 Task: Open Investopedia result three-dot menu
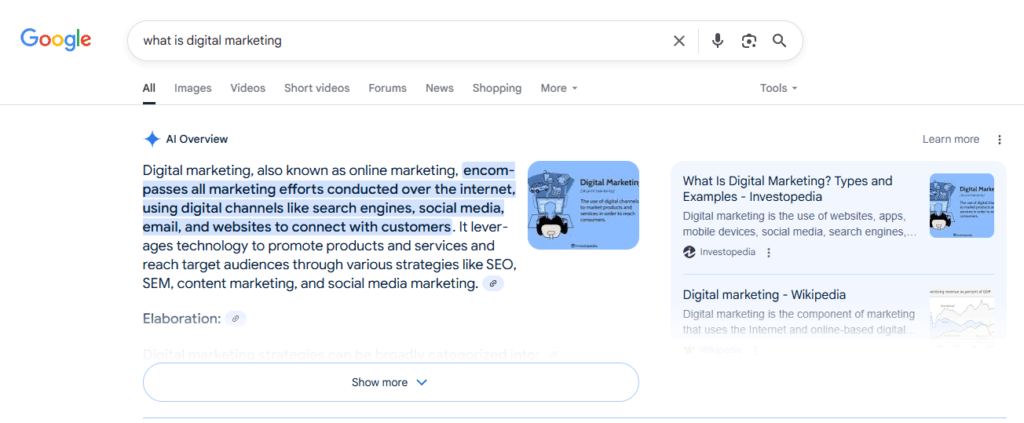click(769, 252)
